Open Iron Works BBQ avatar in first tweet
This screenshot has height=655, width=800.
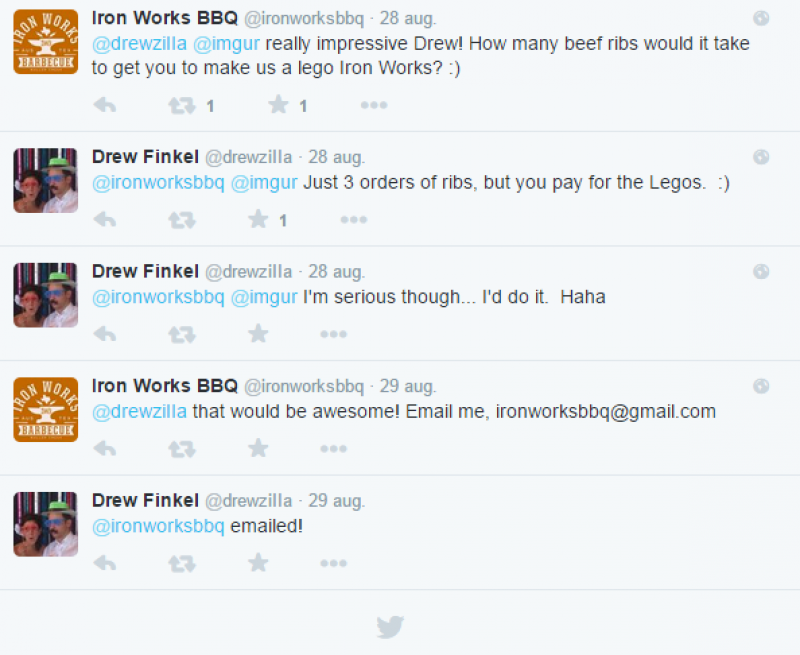45,42
